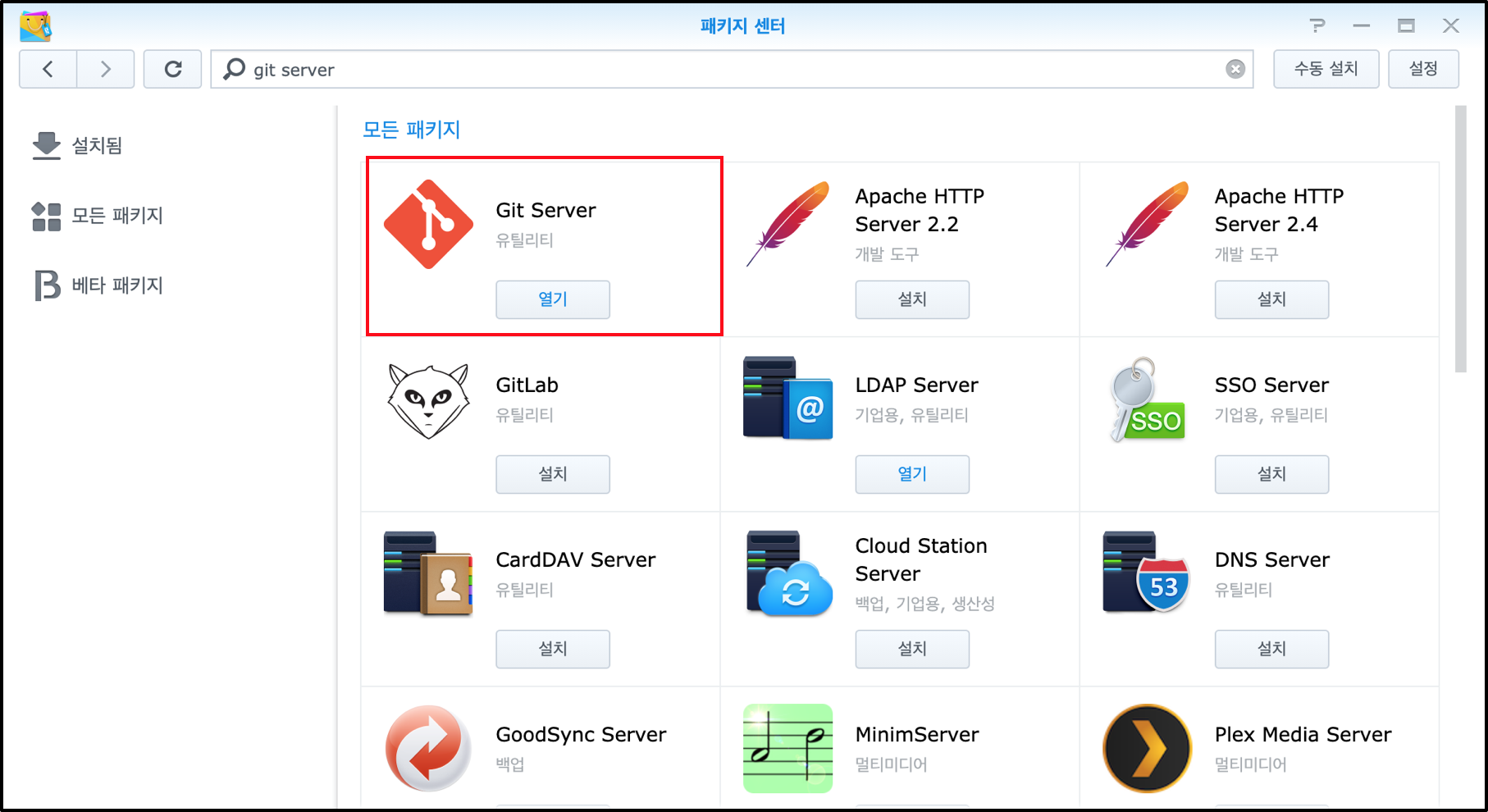Click the Plex Media Server icon
The height and width of the screenshot is (812, 1488).
1147,748
